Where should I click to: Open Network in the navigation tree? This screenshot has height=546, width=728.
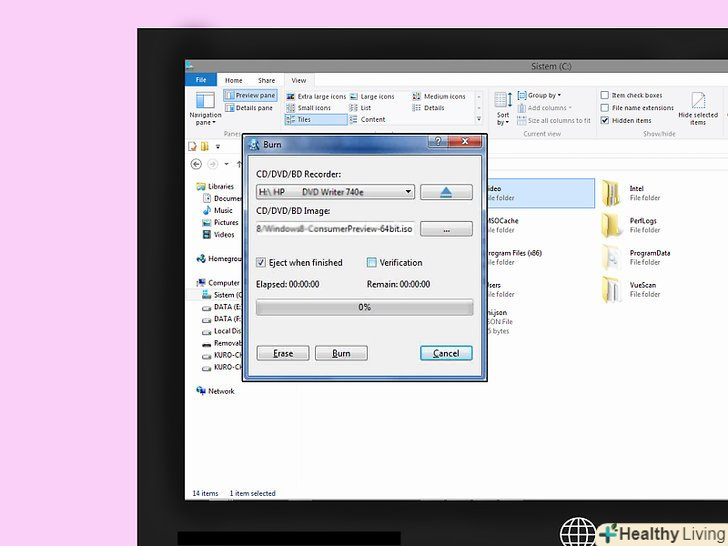[x=215, y=391]
